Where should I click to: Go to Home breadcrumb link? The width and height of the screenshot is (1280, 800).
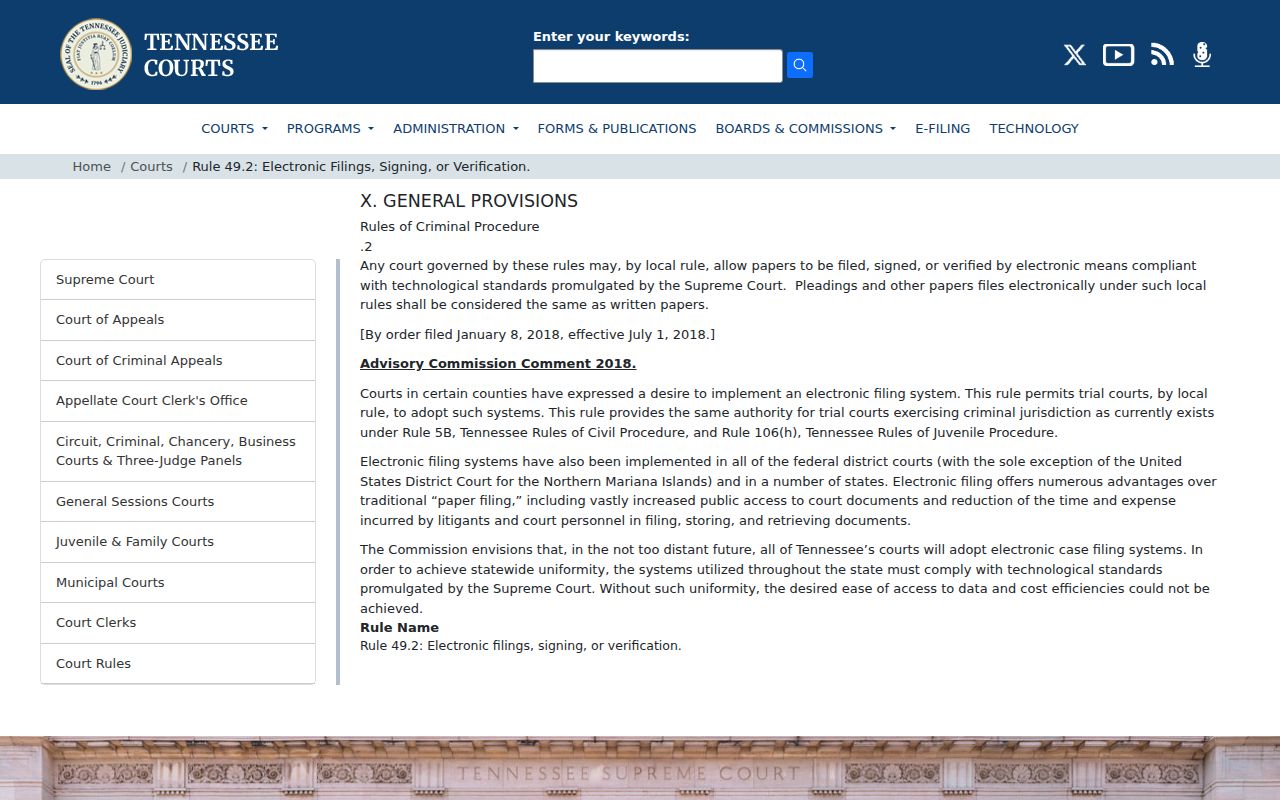[91, 166]
